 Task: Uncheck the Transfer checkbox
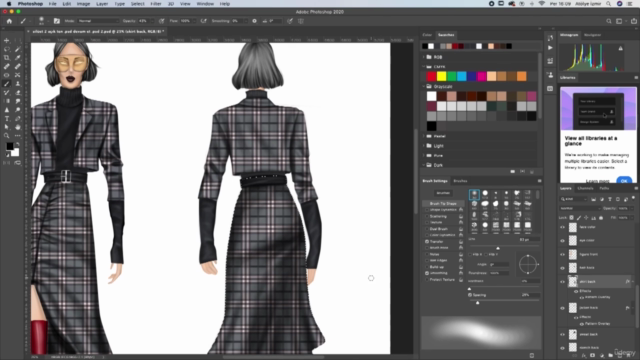tap(427, 242)
